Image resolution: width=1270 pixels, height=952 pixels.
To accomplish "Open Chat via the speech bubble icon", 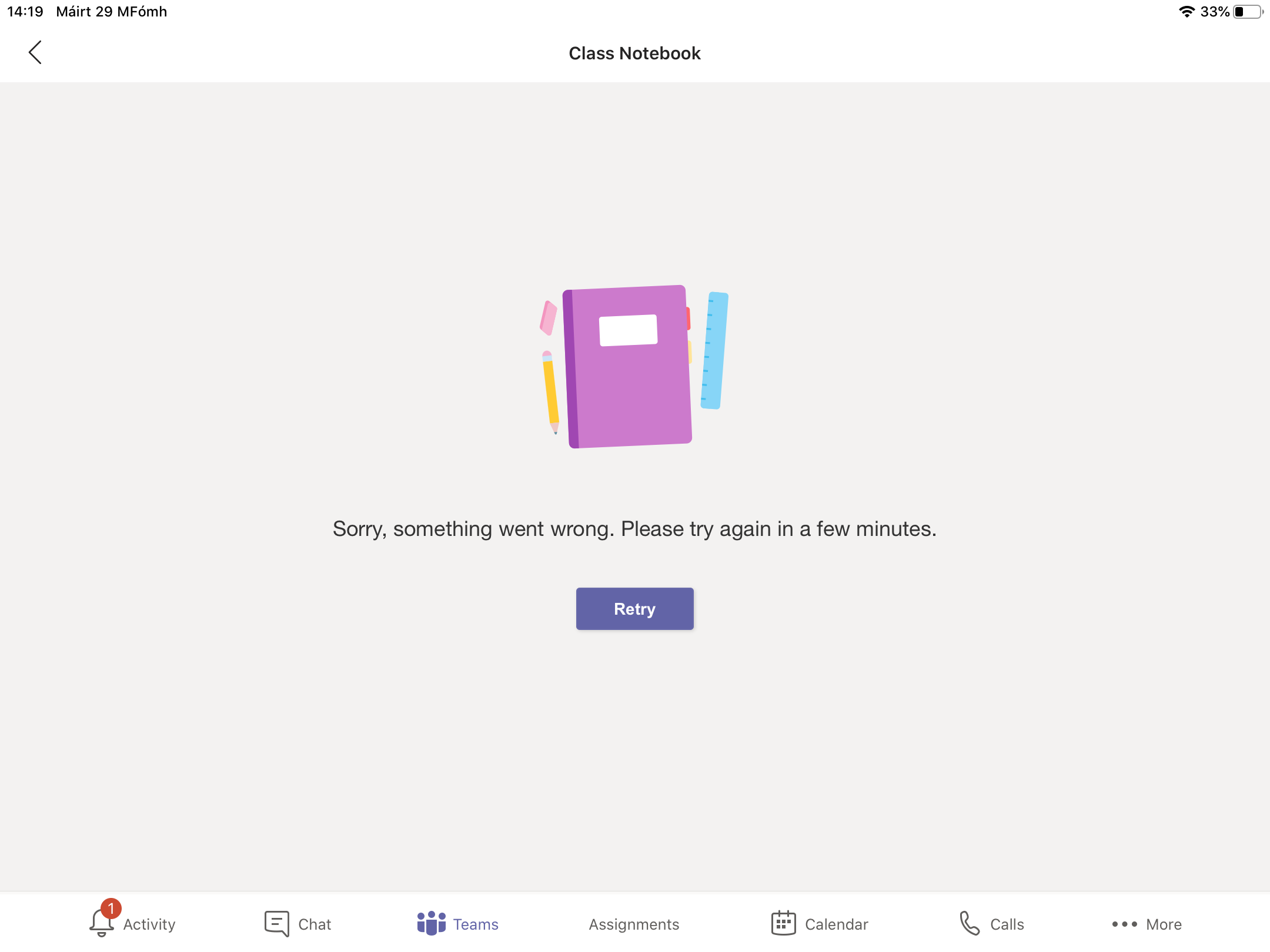I will coord(276,924).
